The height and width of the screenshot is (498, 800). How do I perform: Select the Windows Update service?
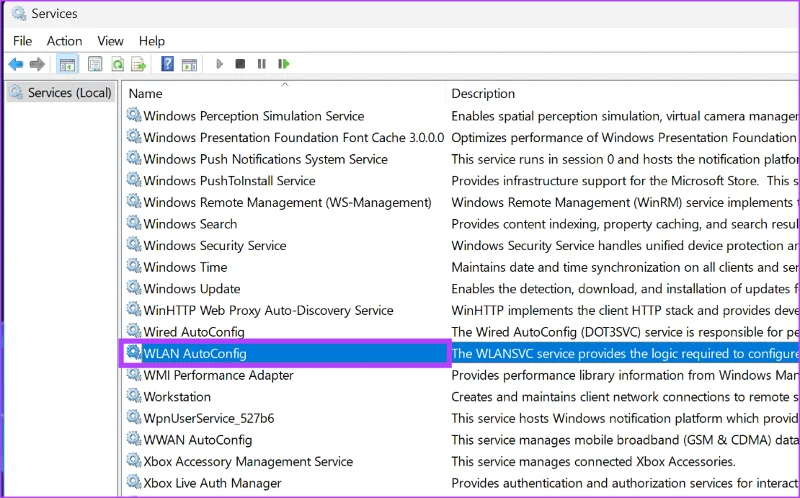(191, 289)
